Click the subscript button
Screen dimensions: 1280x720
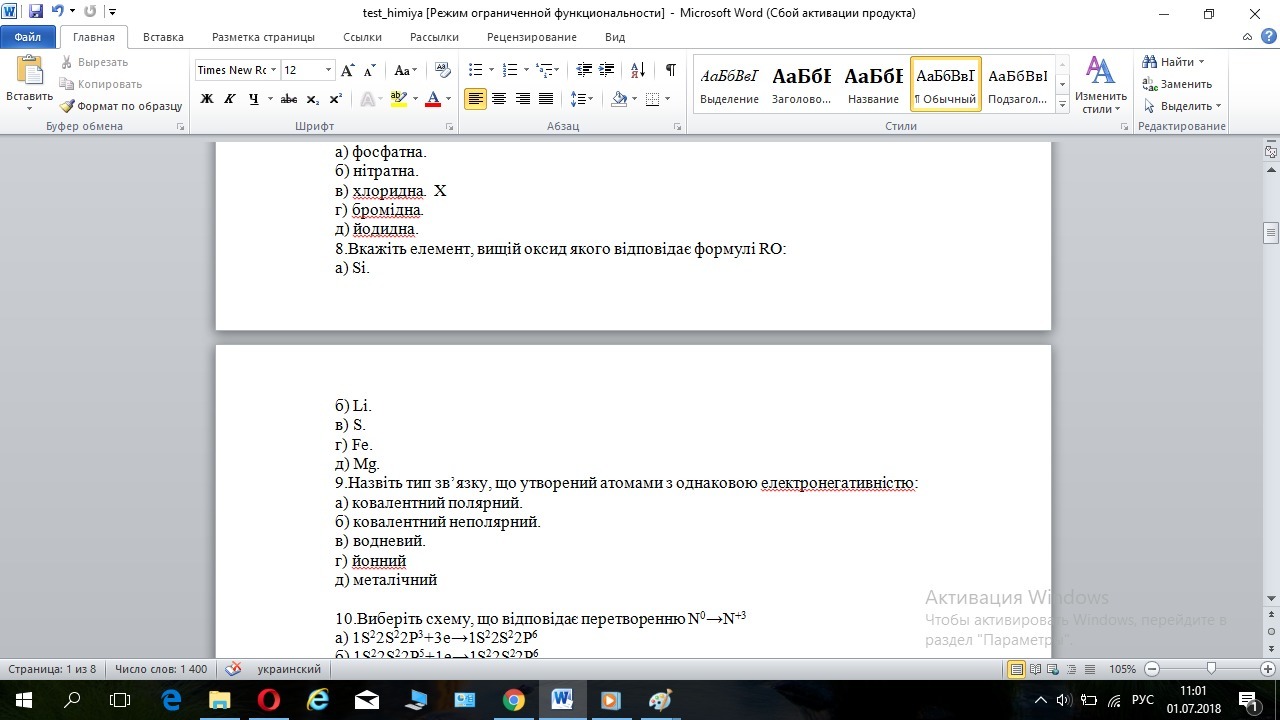313,99
